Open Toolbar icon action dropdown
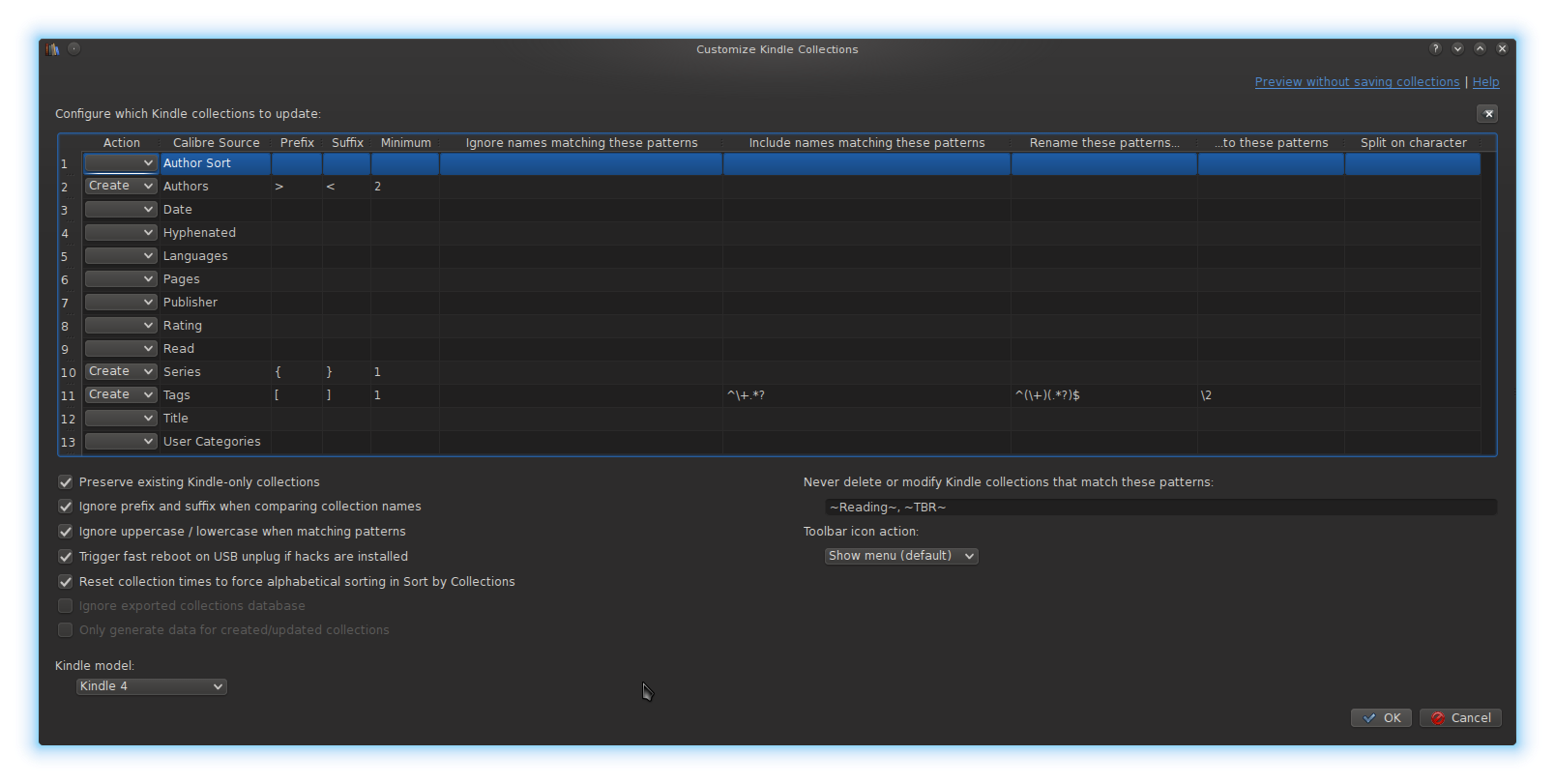1555x784 pixels. pyautogui.click(x=901, y=556)
